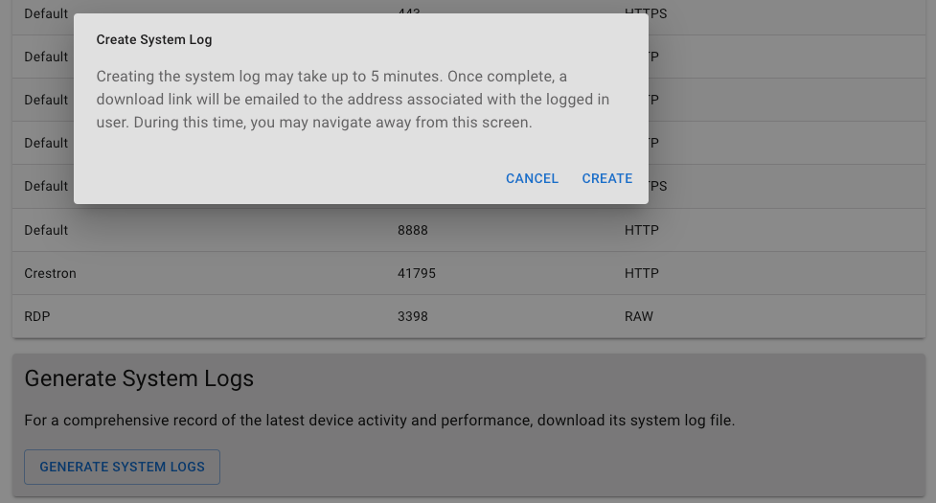Click the Generate System Logs section heading
Screen dimensions: 936x504
pyautogui.click(x=139, y=378)
